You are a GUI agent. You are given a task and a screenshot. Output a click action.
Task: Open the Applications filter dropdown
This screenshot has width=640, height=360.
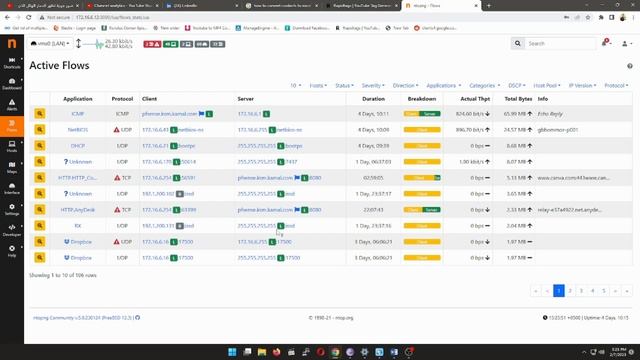pos(444,85)
